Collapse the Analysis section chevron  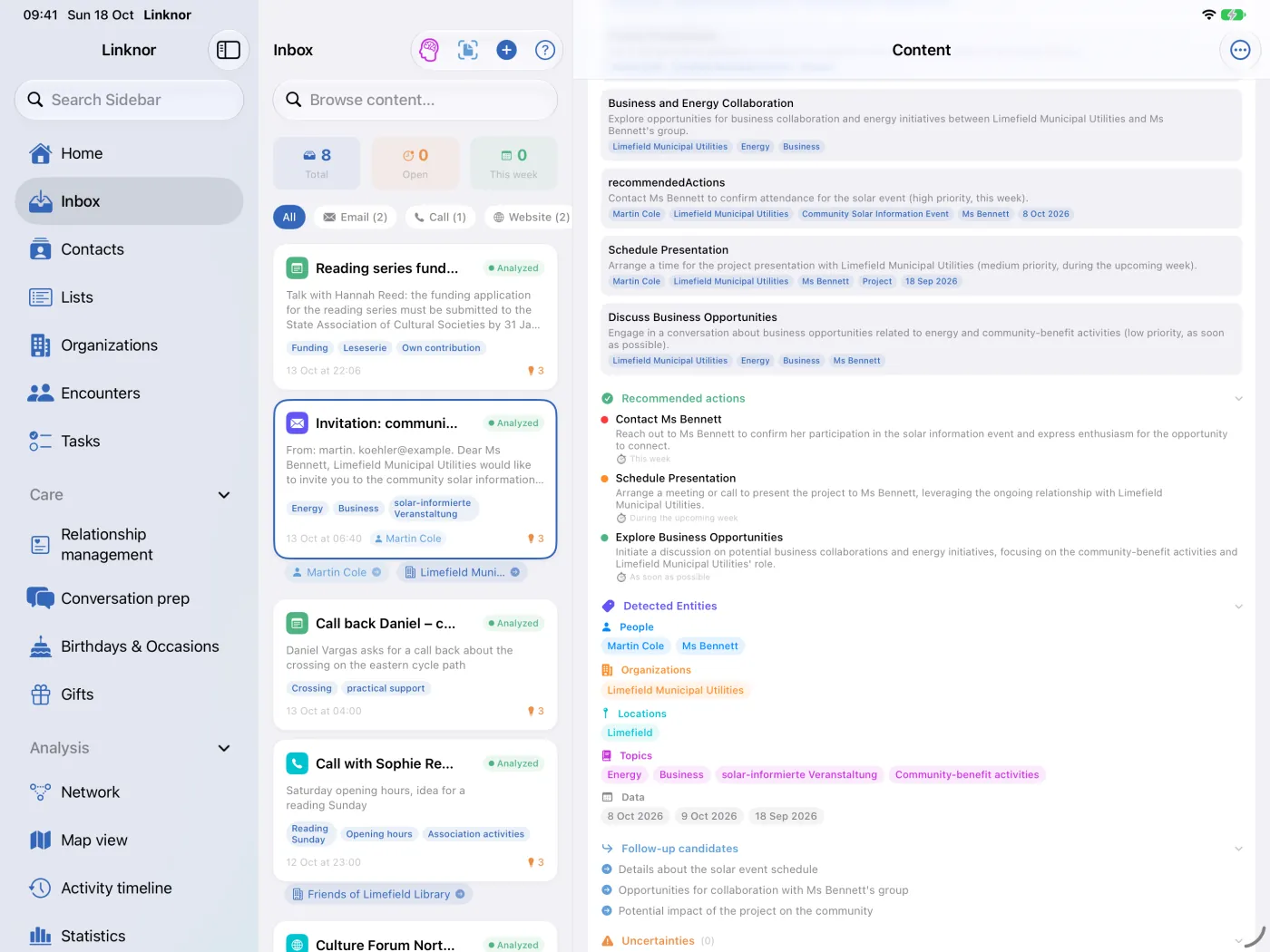click(x=224, y=748)
